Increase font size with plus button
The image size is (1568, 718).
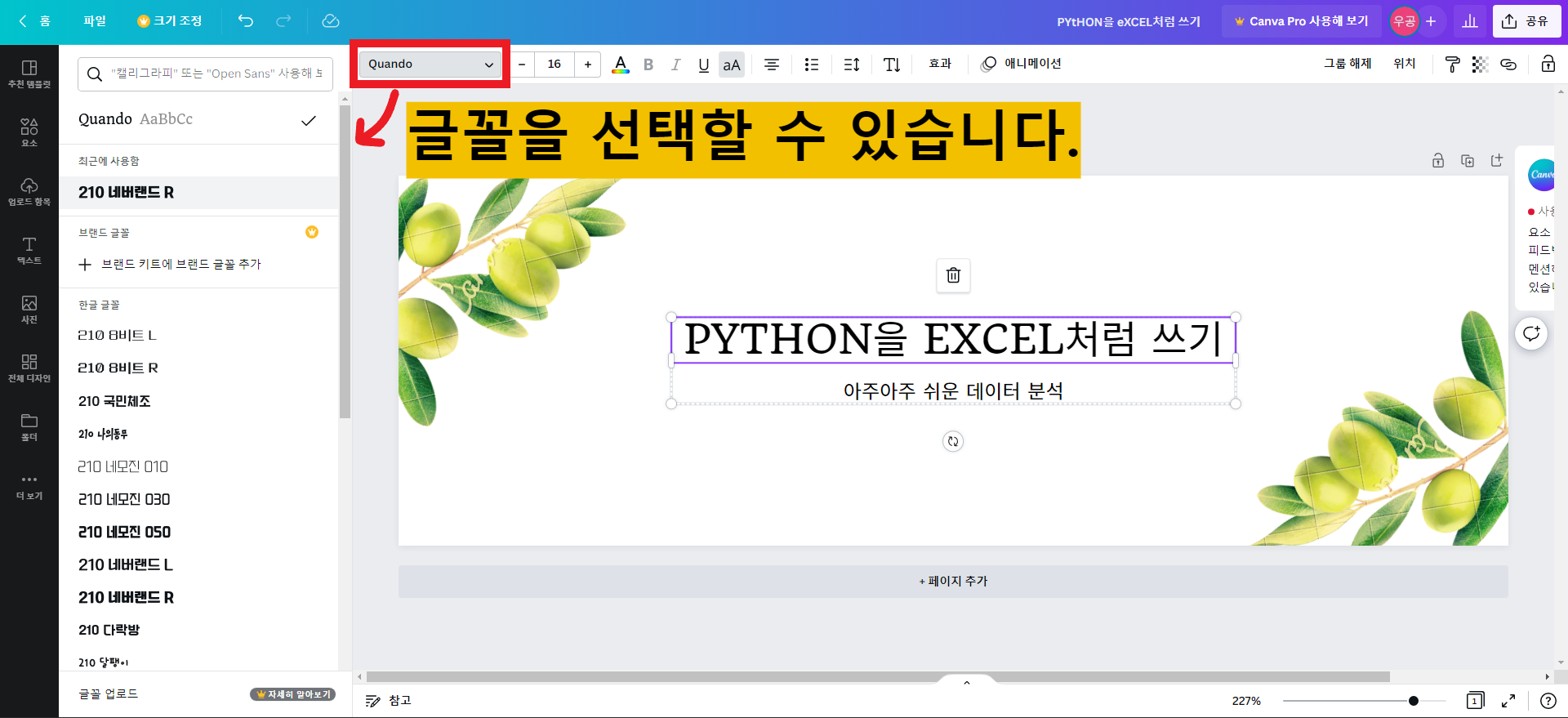(588, 65)
